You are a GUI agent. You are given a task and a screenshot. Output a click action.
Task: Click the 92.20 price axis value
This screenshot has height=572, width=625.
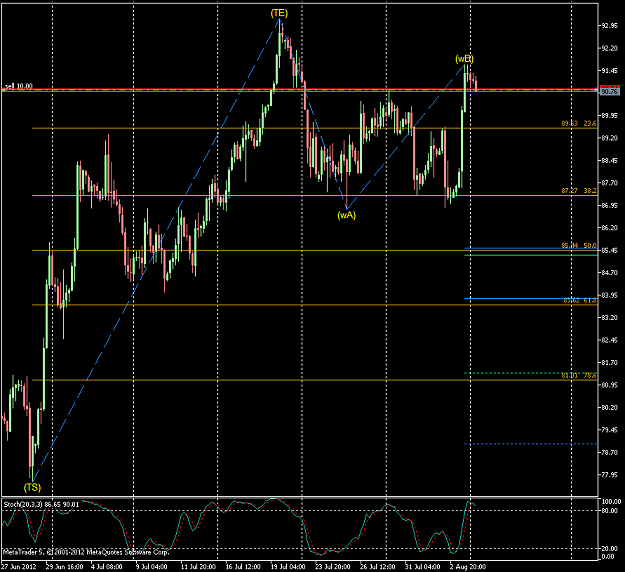click(609, 48)
